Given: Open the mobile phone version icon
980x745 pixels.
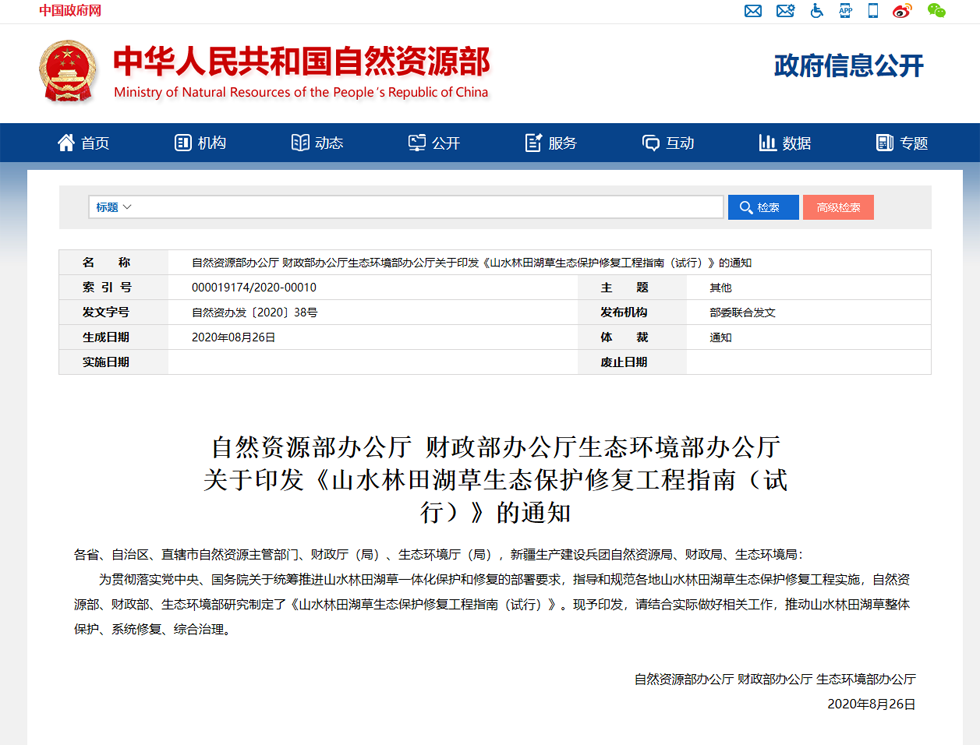Looking at the screenshot, I should pos(873,11).
